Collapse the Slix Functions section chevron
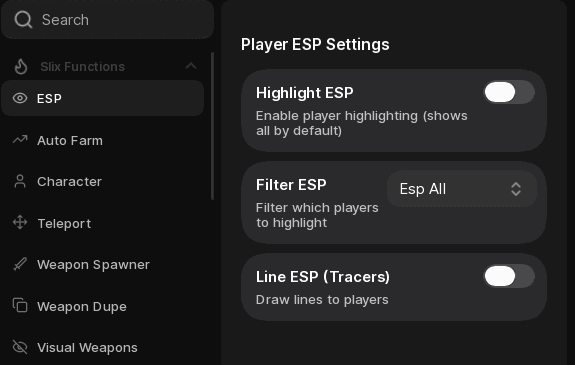Screen dimensions: 575x365 (191, 66)
